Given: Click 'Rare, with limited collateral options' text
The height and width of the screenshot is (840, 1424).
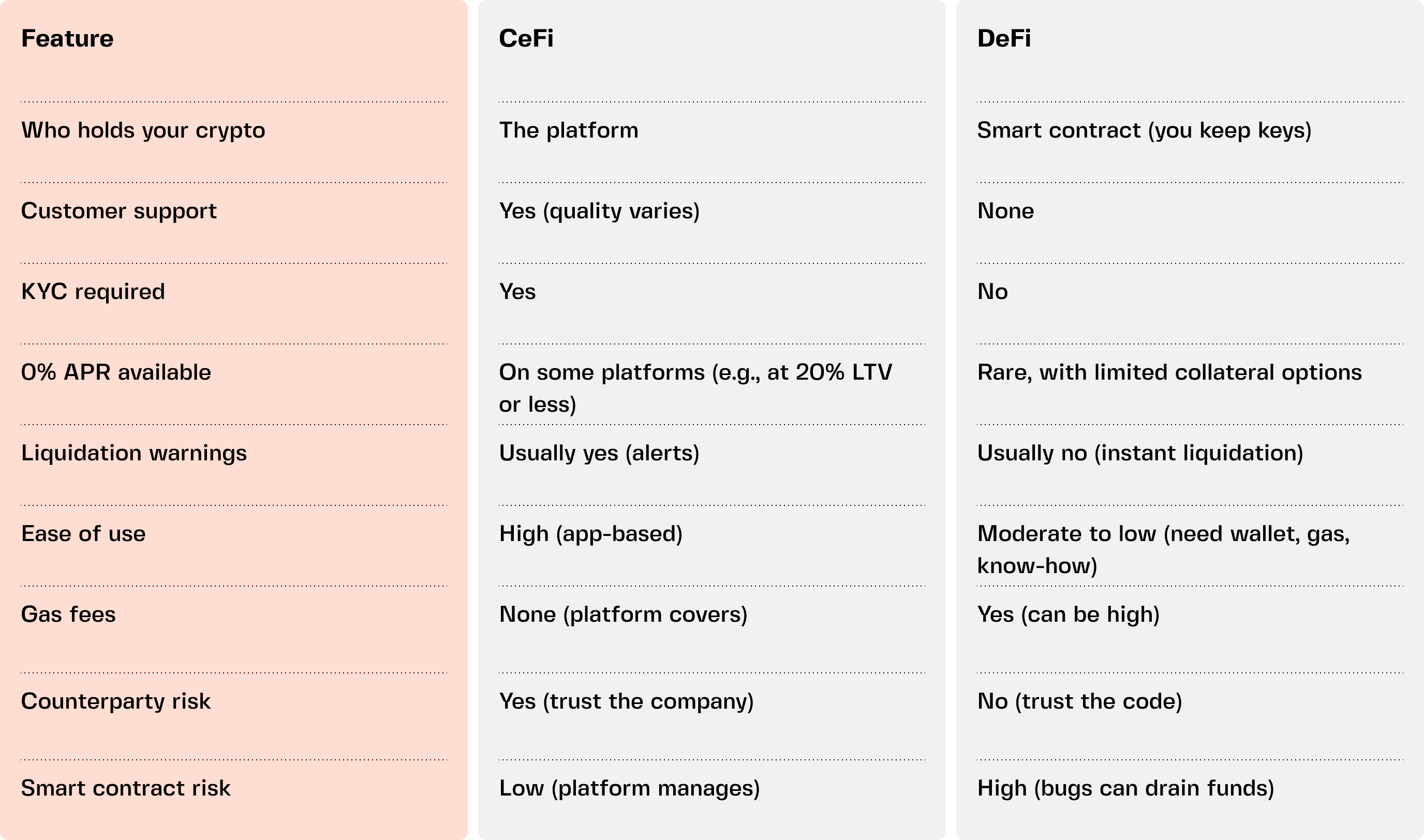Looking at the screenshot, I should [x=1169, y=372].
